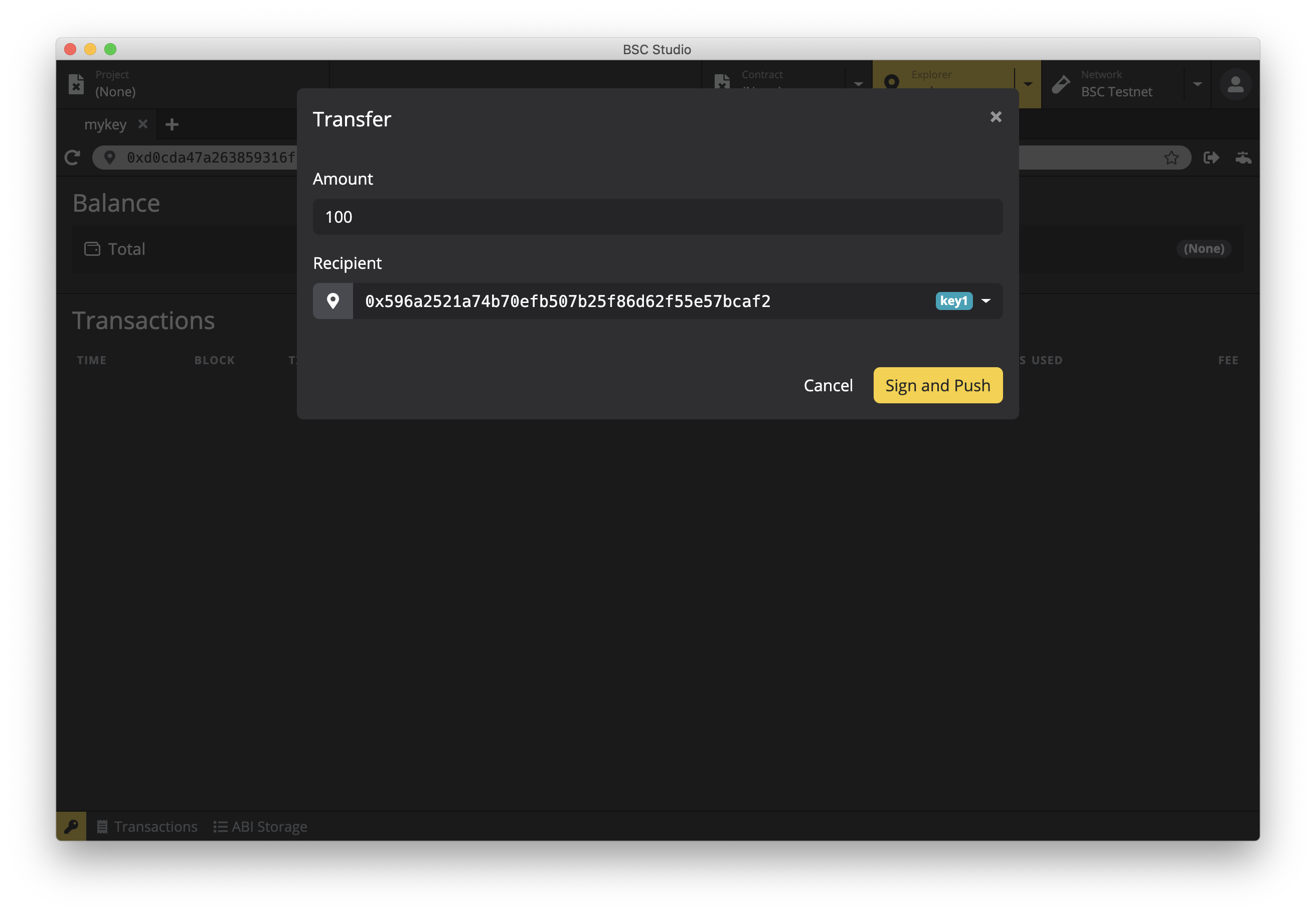
Task: Open the recipient address dropdown arrow
Action: pos(986,301)
